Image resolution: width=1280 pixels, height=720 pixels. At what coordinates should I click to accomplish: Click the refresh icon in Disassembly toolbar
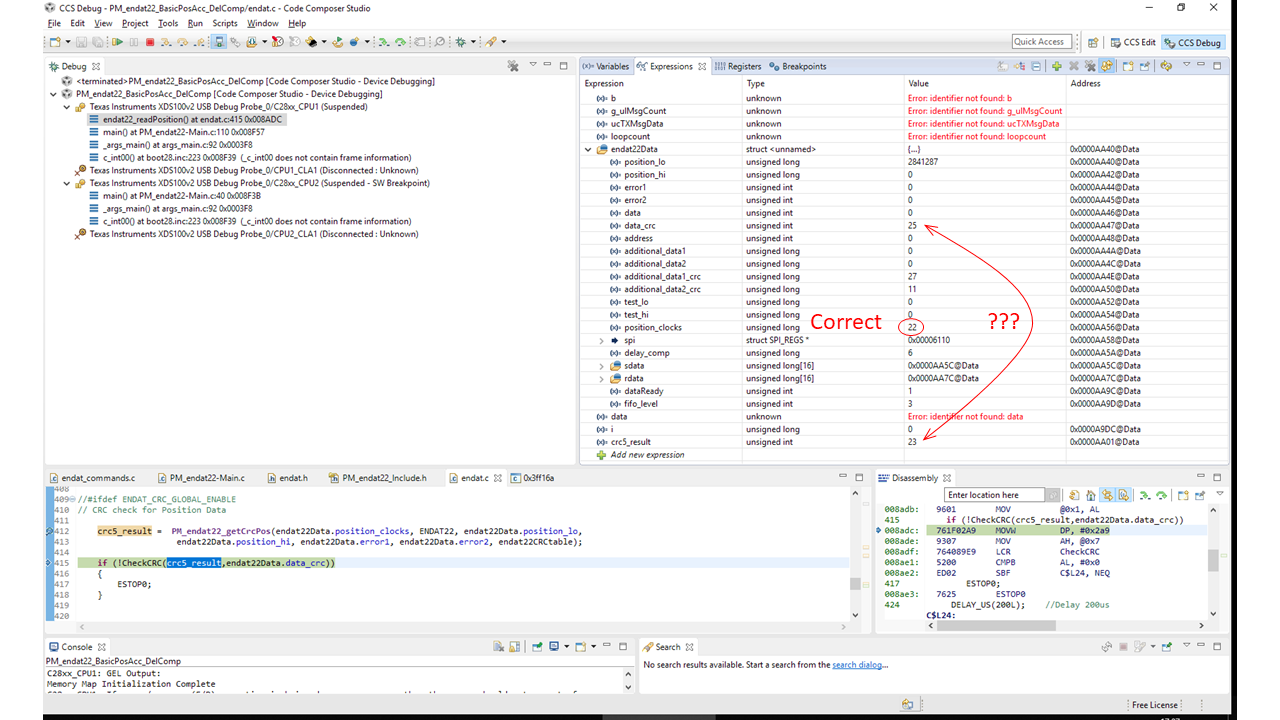pyautogui.click(x=1072, y=495)
